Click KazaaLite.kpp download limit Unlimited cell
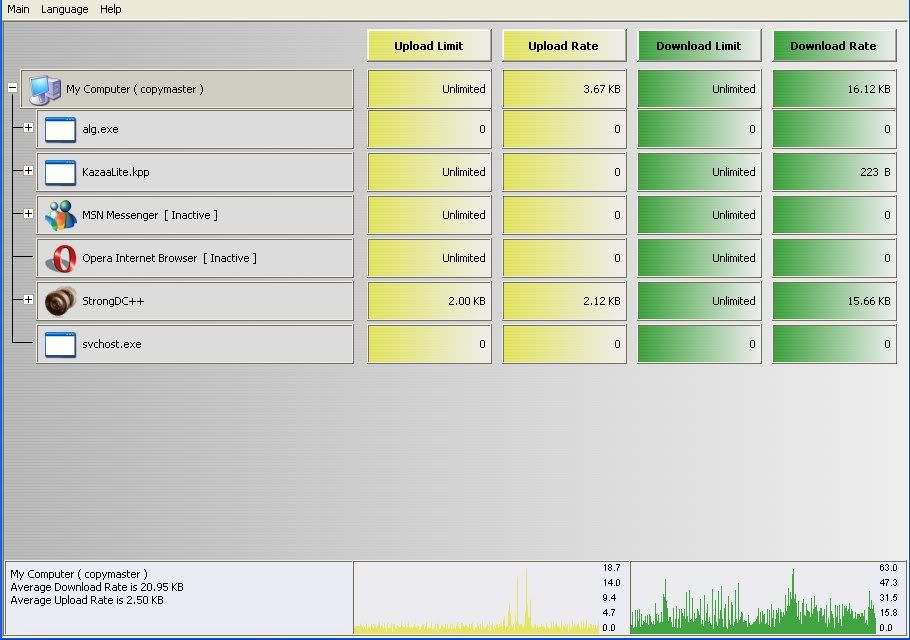 tap(699, 172)
